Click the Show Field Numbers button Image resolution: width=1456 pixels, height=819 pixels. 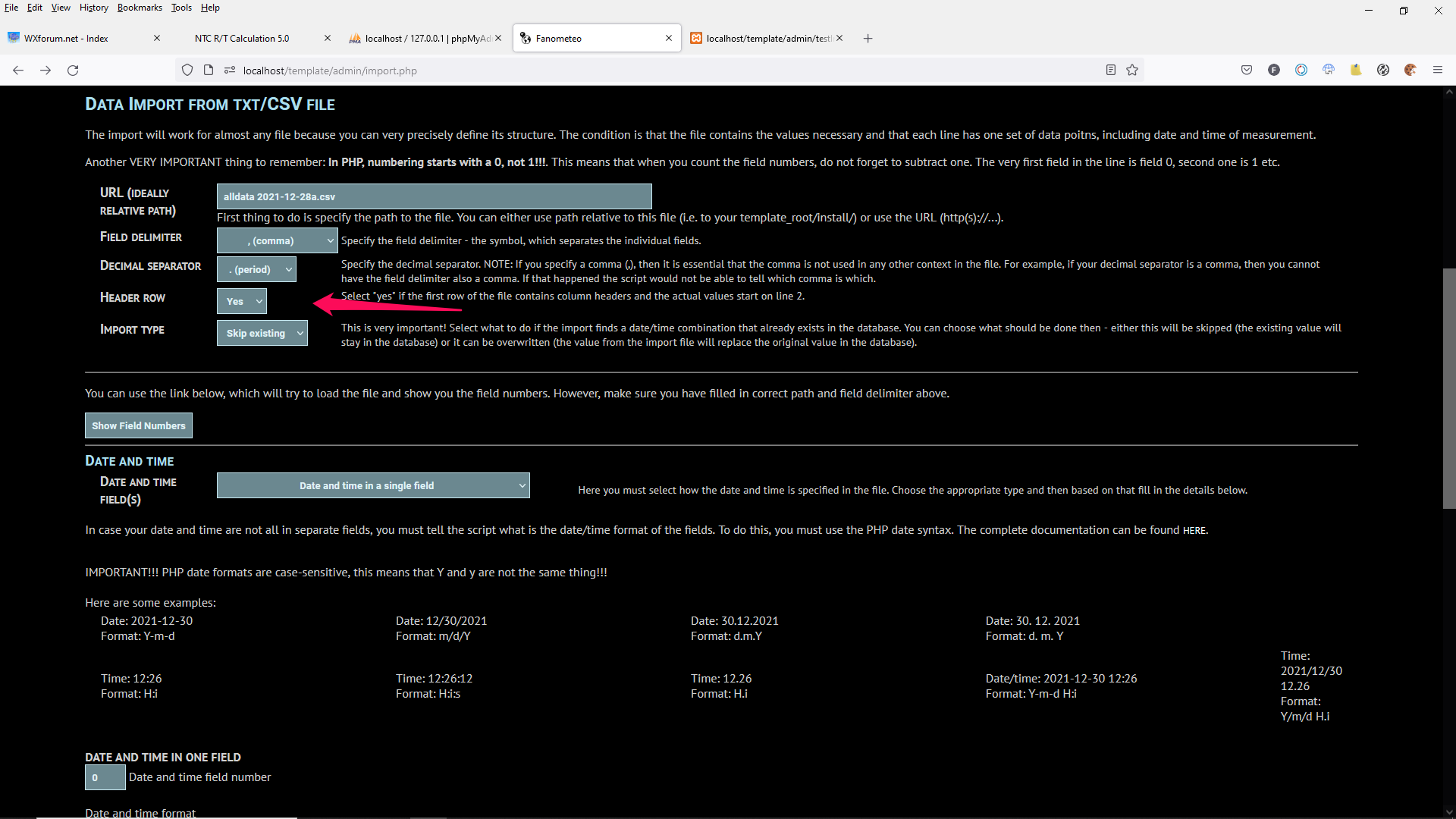pyautogui.click(x=139, y=425)
